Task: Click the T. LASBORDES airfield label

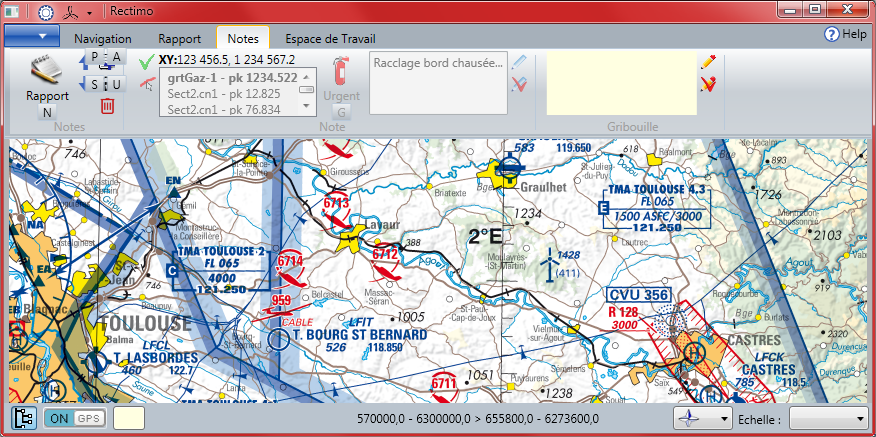Action: 155,358
